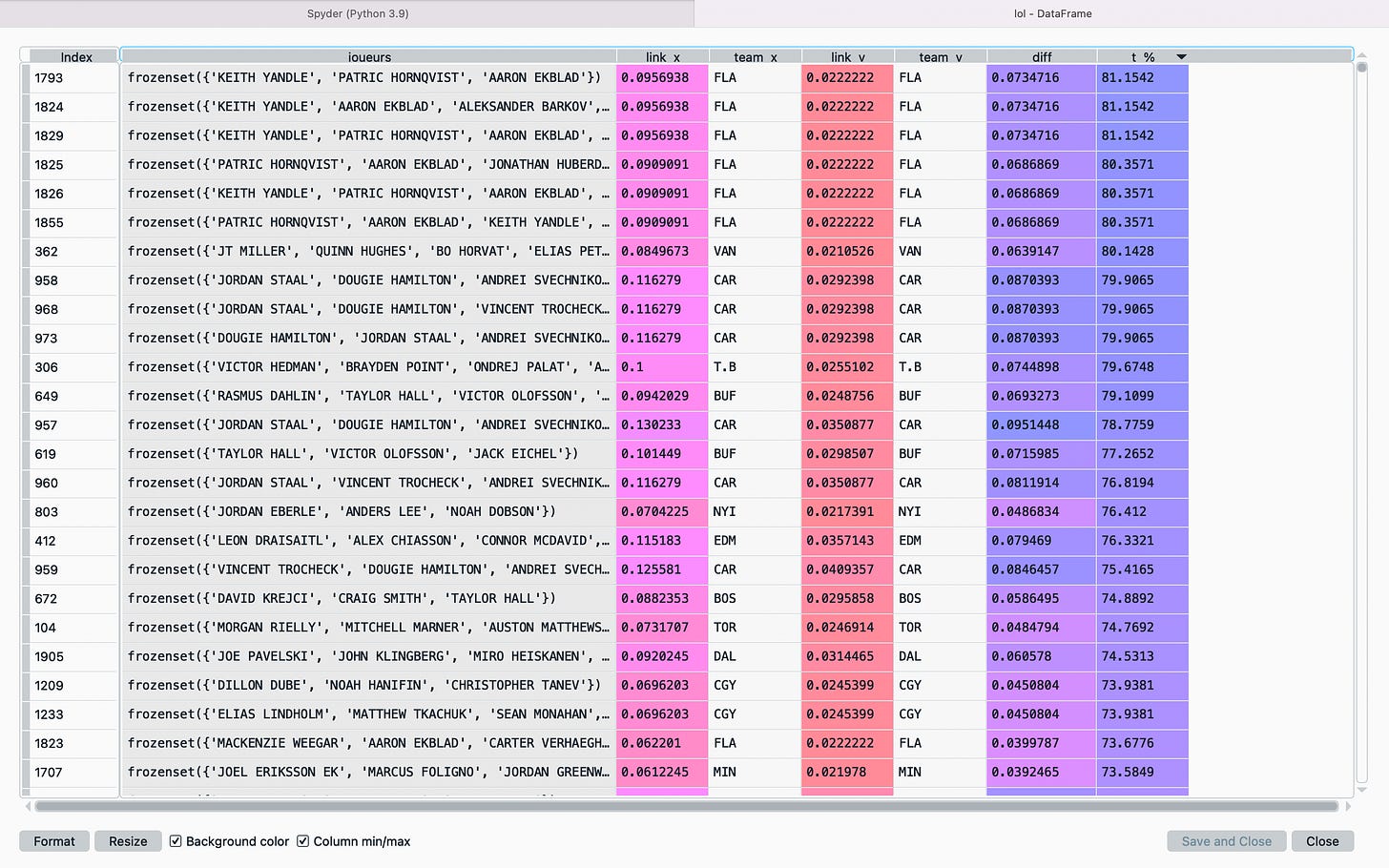The image size is (1389, 868).
Task: Select the joueurs column header
Action: pos(369,56)
